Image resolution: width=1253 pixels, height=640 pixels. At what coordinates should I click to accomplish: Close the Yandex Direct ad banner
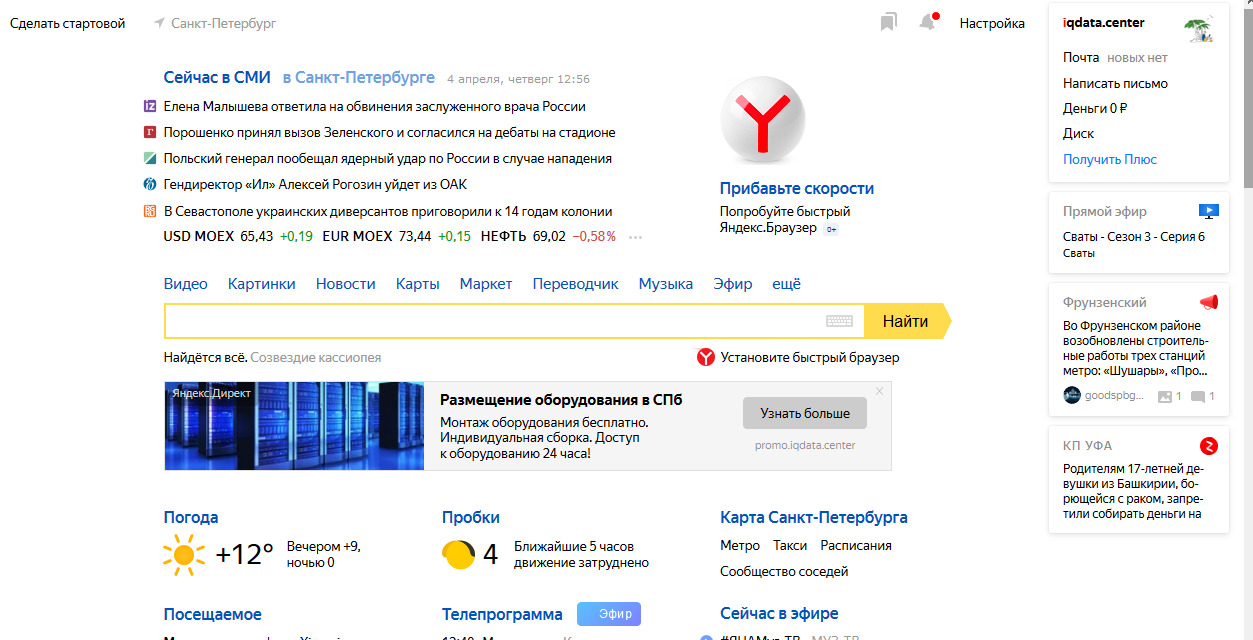pyautogui.click(x=879, y=391)
